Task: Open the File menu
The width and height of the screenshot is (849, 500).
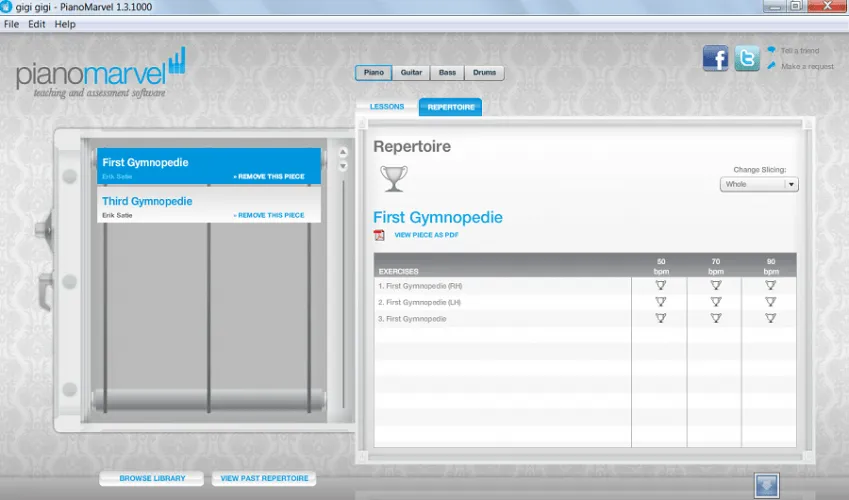Action: (x=11, y=24)
